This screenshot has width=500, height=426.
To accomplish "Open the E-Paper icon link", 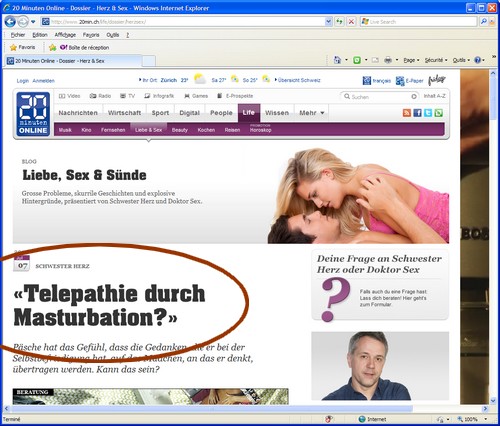I will (x=409, y=81).
